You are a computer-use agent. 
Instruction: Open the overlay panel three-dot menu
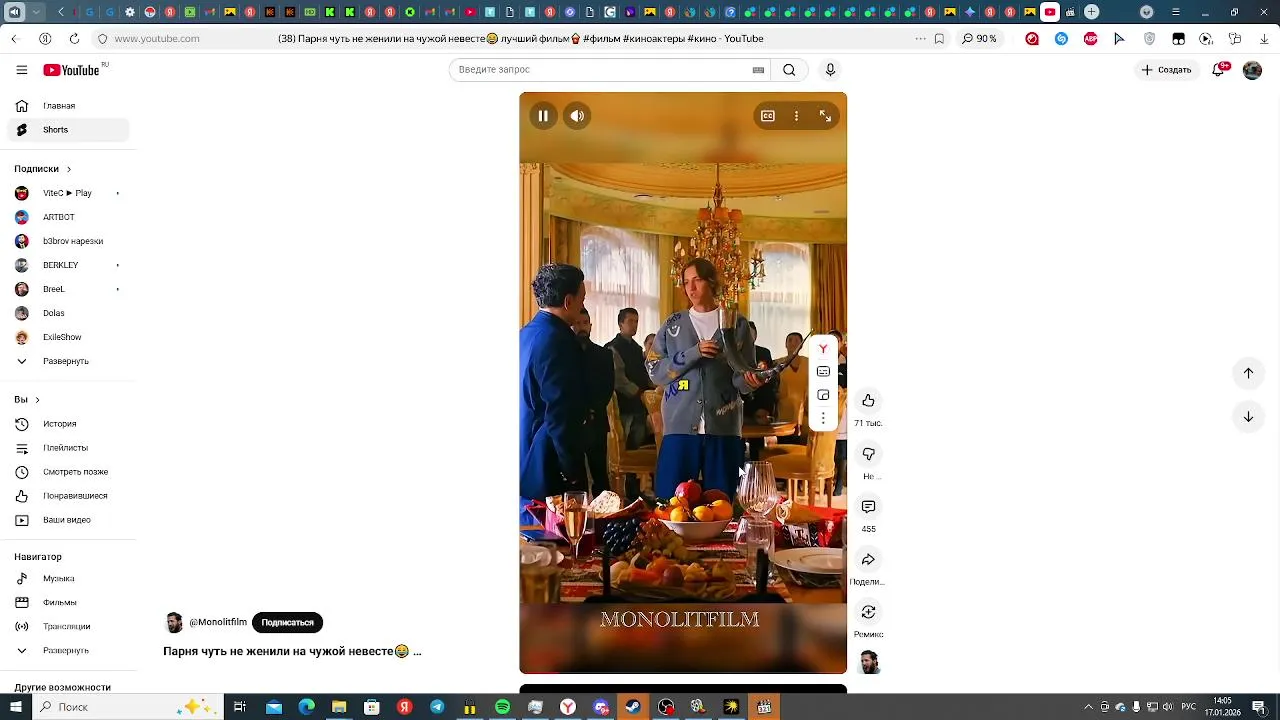pos(823,419)
